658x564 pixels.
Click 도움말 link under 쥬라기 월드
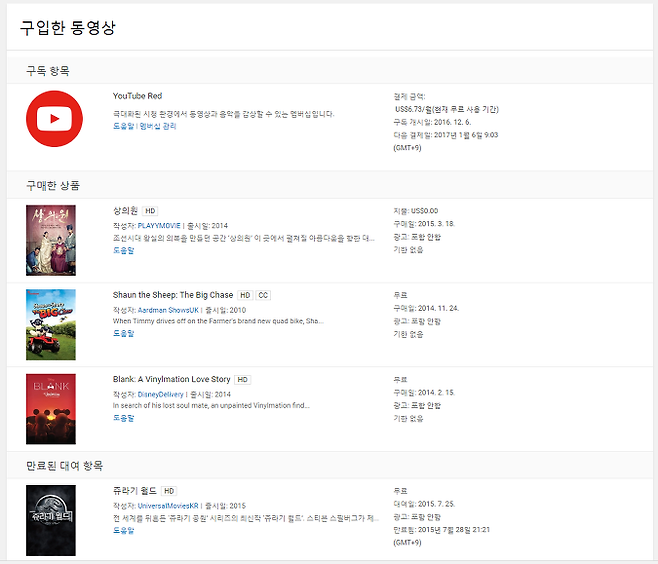(123, 530)
